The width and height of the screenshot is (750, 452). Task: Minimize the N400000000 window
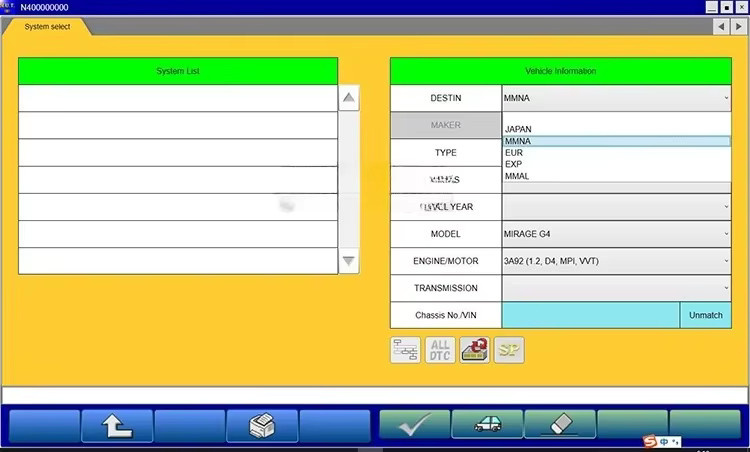tap(712, 7)
